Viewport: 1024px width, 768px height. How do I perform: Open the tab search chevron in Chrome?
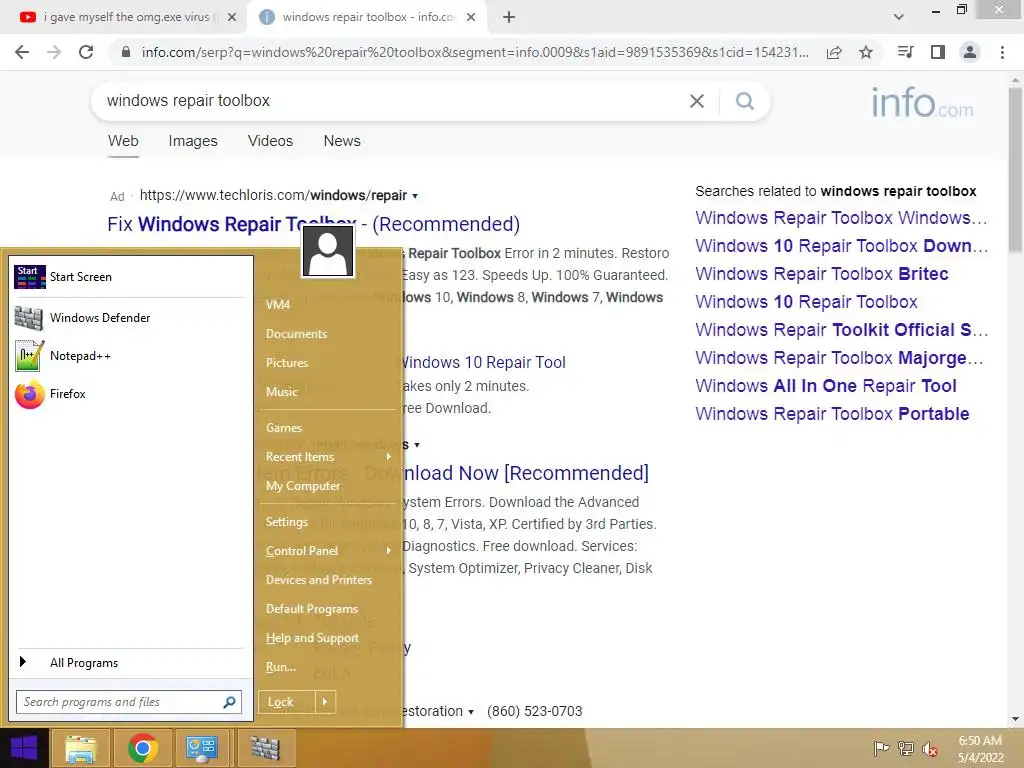coord(899,17)
